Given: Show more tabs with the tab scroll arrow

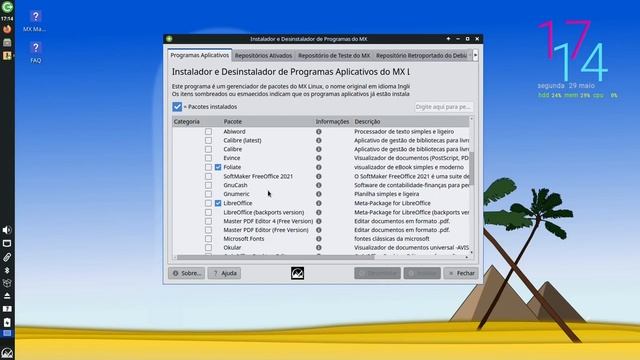Looking at the screenshot, I should pyautogui.click(x=476, y=55).
